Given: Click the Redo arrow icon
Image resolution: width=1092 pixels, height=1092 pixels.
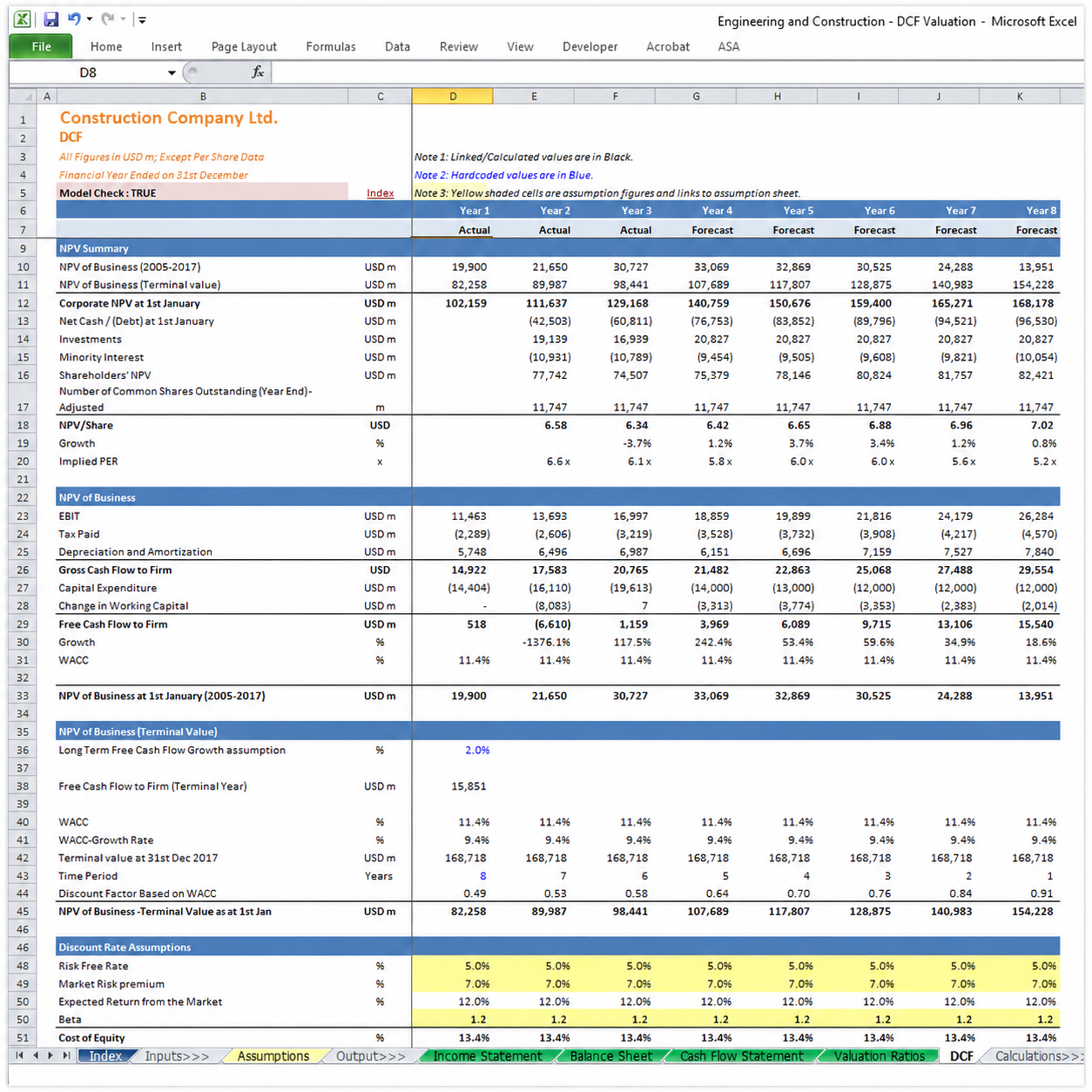Looking at the screenshot, I should click(x=107, y=19).
